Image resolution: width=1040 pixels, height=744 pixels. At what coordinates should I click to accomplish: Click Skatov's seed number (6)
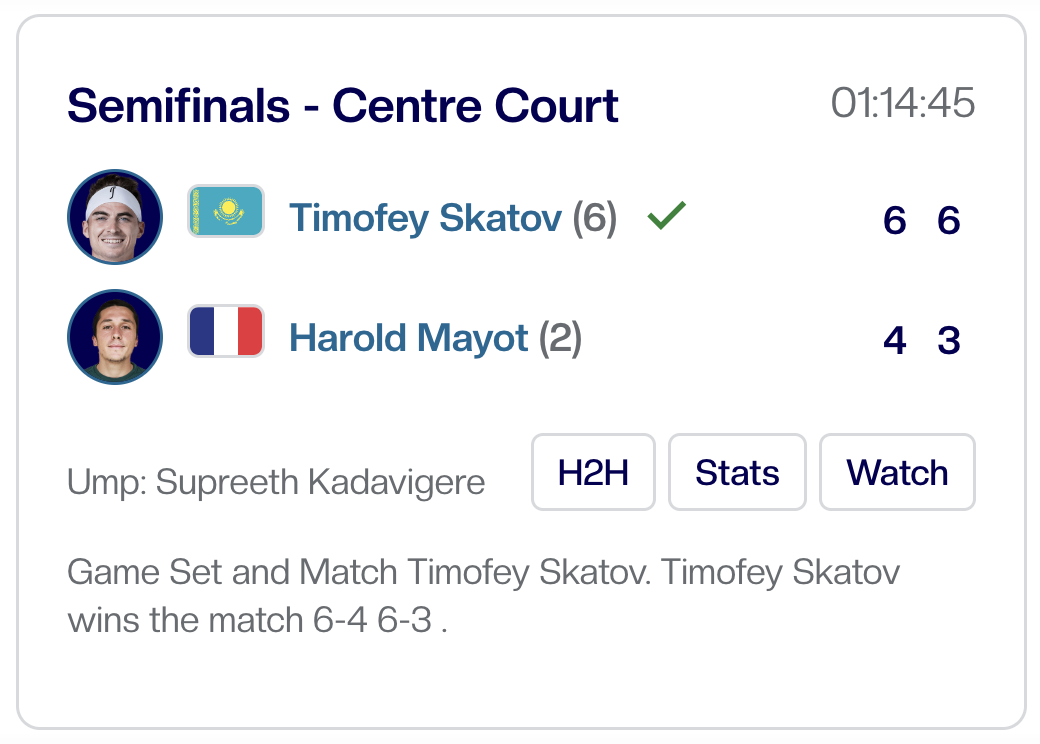pos(595,218)
